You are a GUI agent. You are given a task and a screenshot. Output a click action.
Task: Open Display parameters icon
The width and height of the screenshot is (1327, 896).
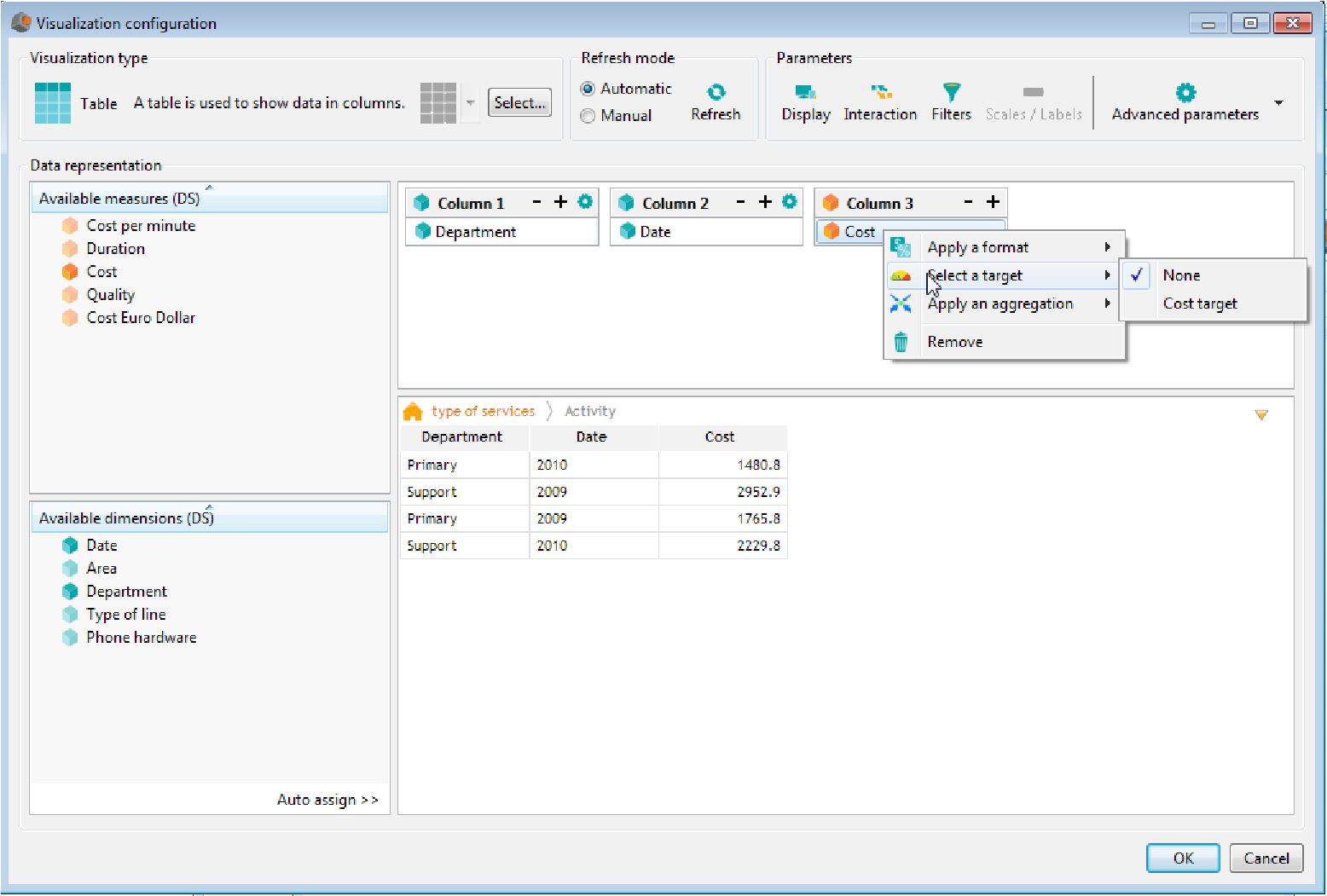coord(805,91)
